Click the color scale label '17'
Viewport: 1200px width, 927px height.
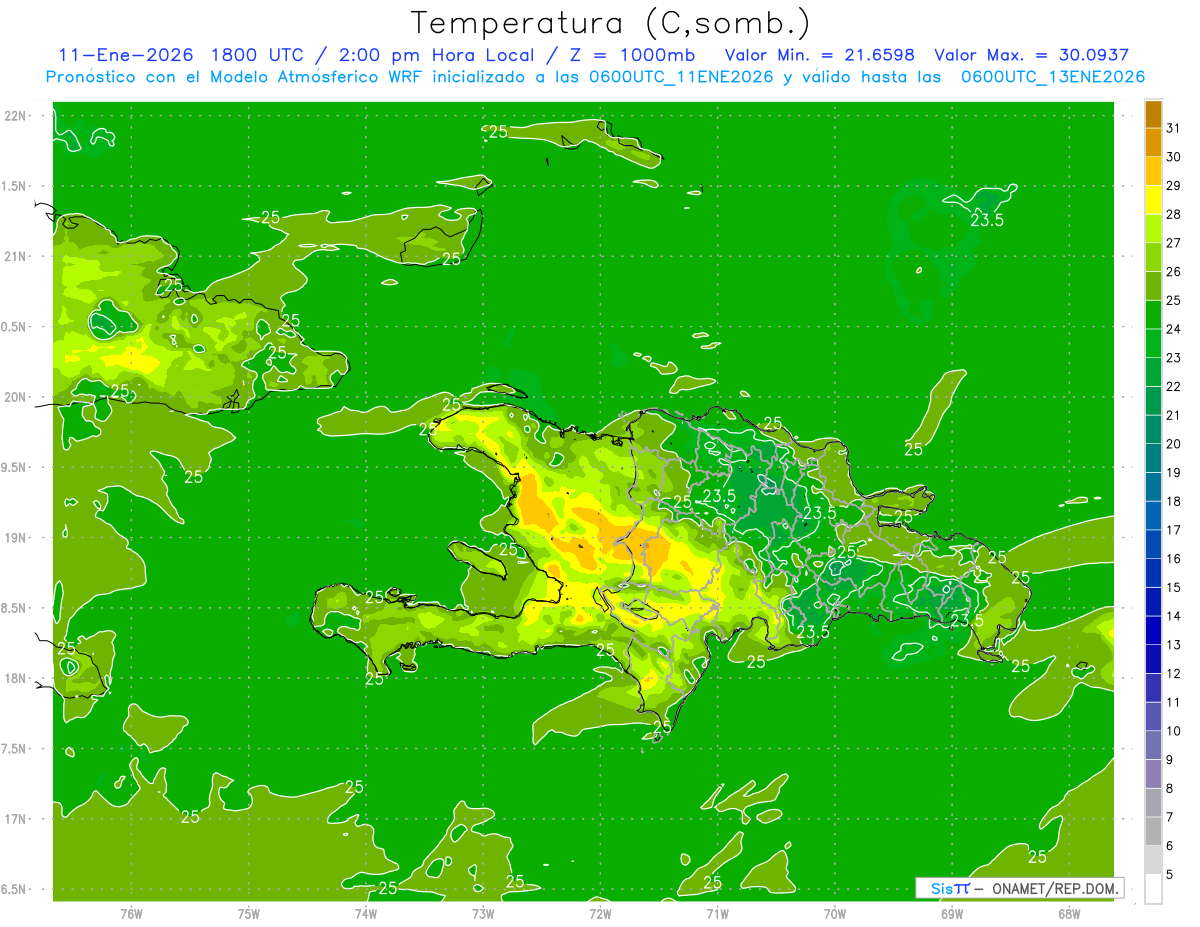[1173, 530]
